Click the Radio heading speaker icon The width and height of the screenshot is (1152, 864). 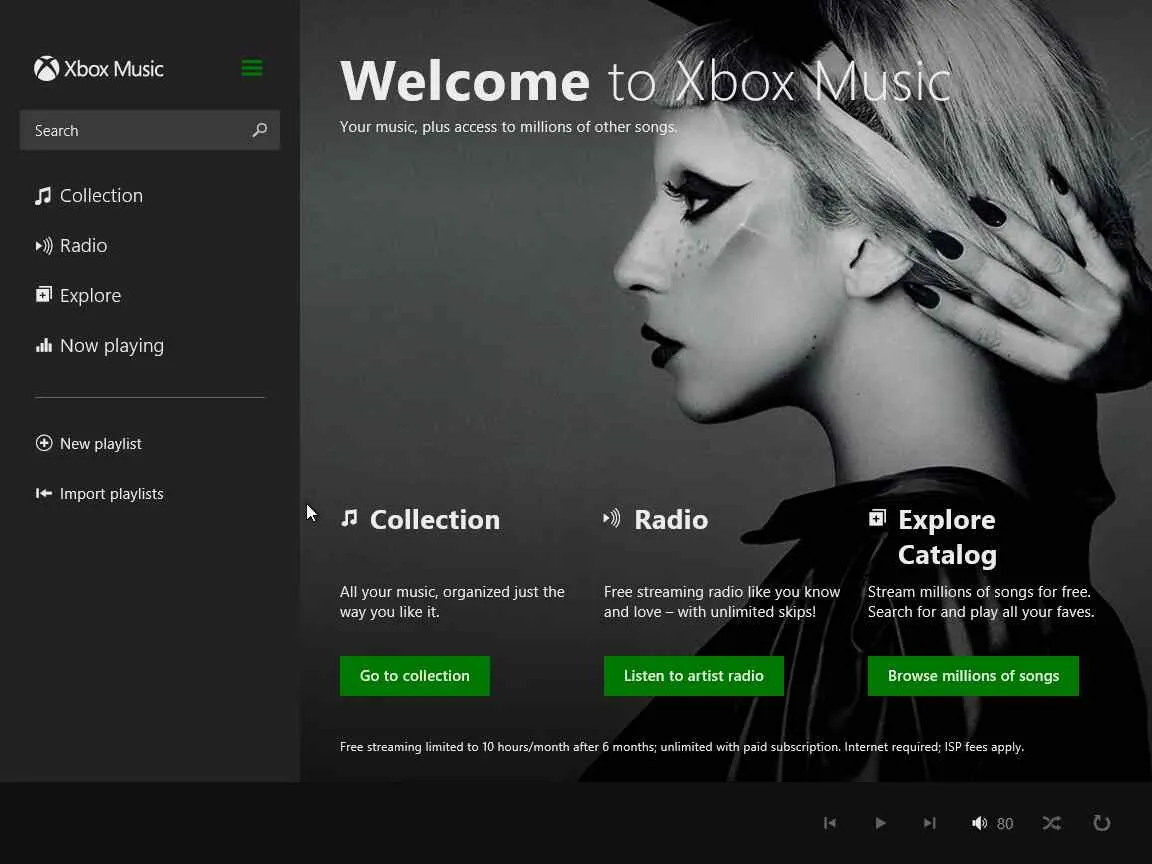(x=612, y=518)
